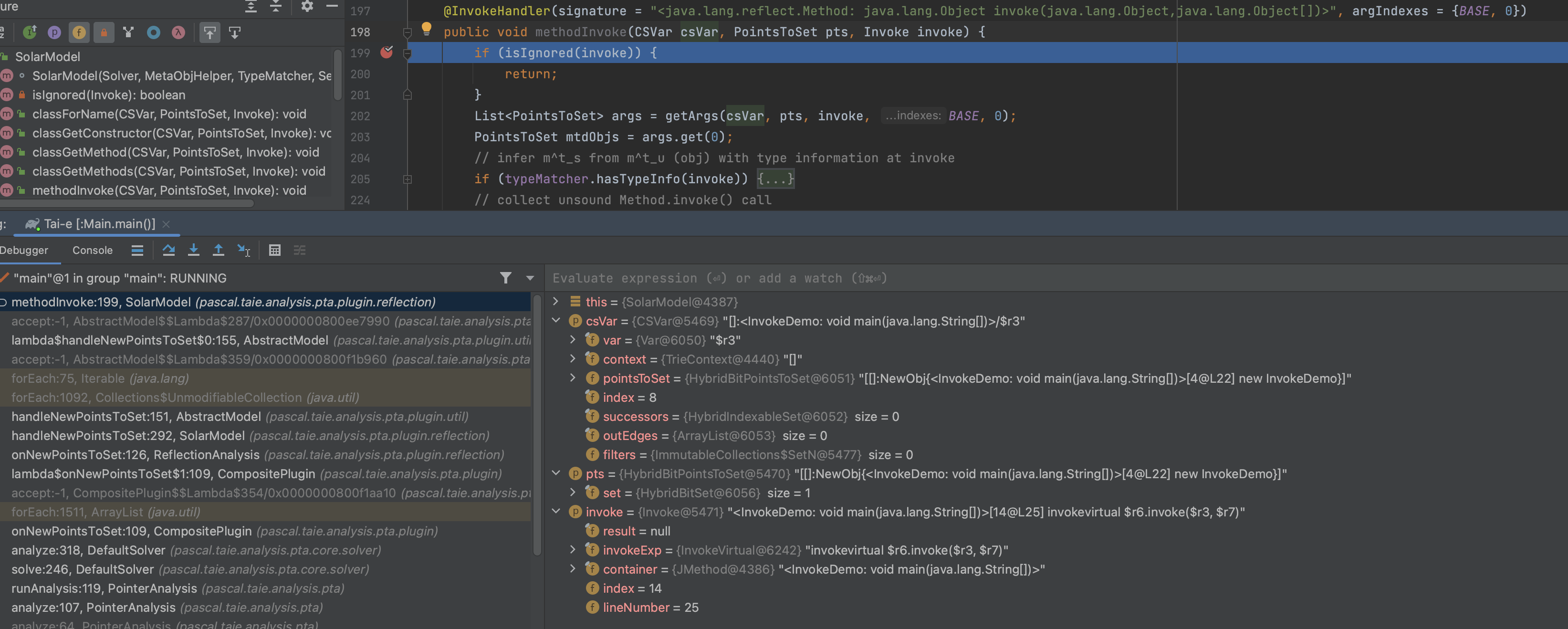Collapse methodInvoke method fold on line 198
This screenshot has width=1568, height=629.
408,32
